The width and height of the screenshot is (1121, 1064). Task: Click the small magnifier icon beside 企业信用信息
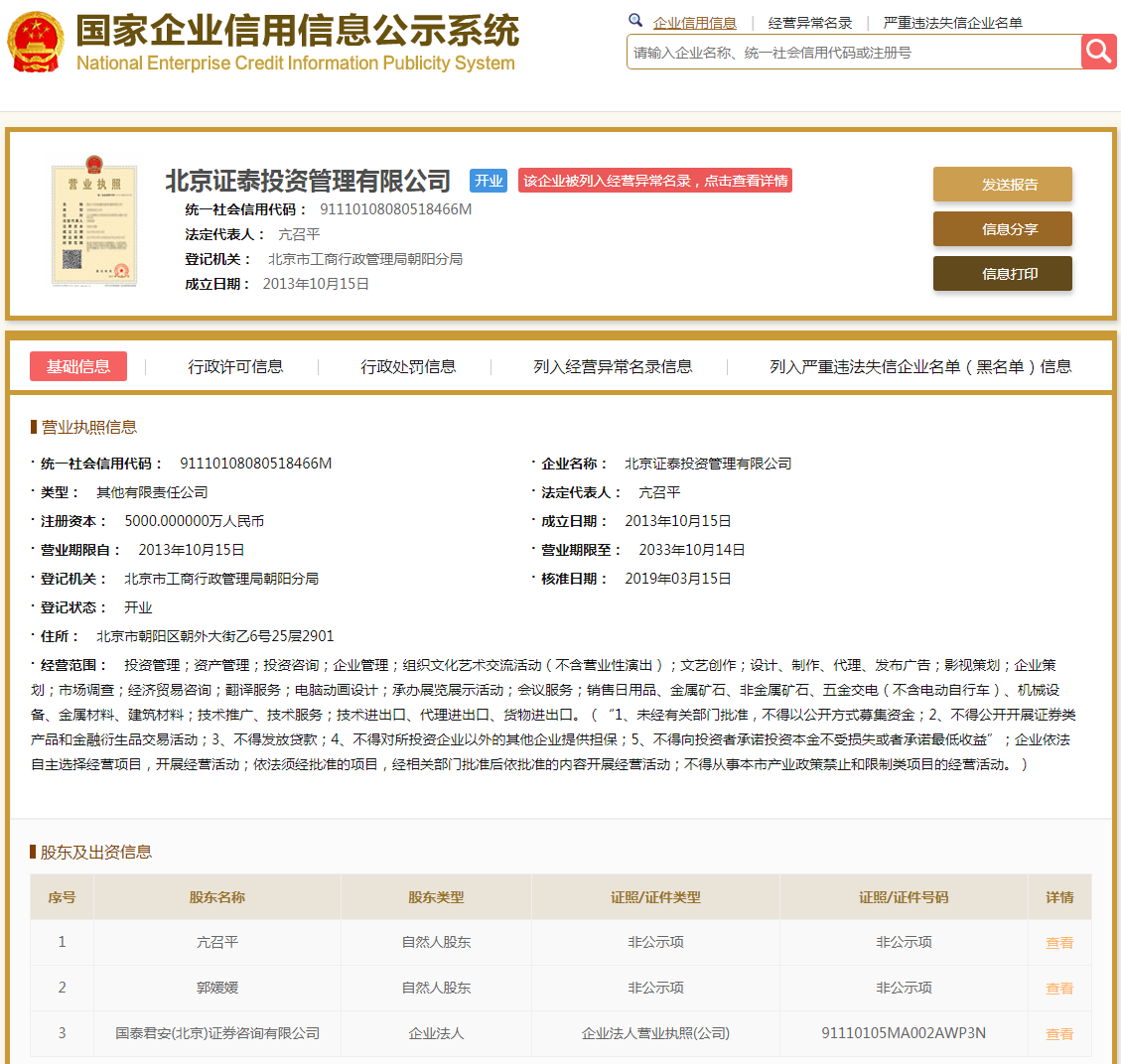pos(635,21)
